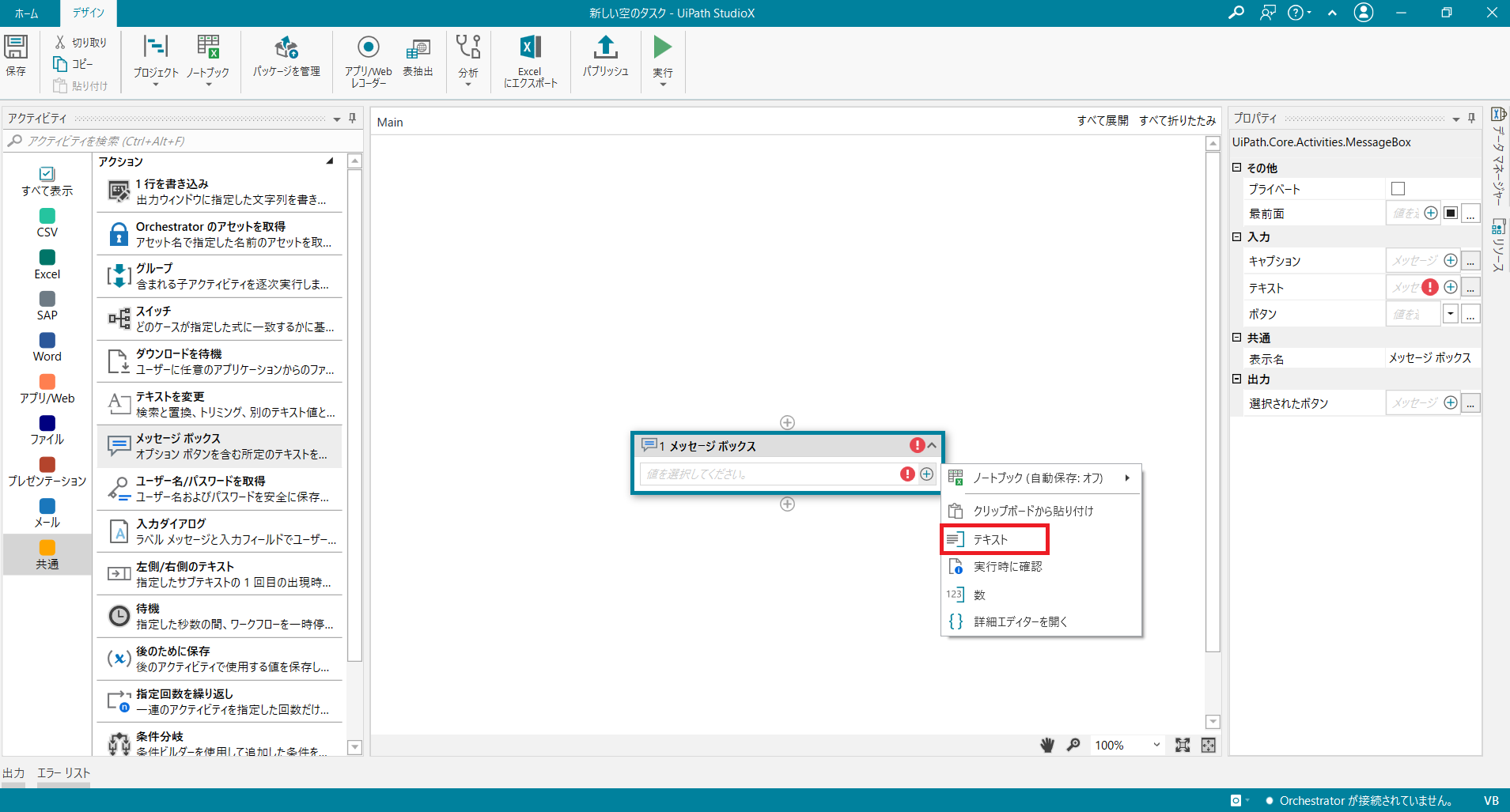Filter activities by Show All (すべて表示)

pos(47,181)
